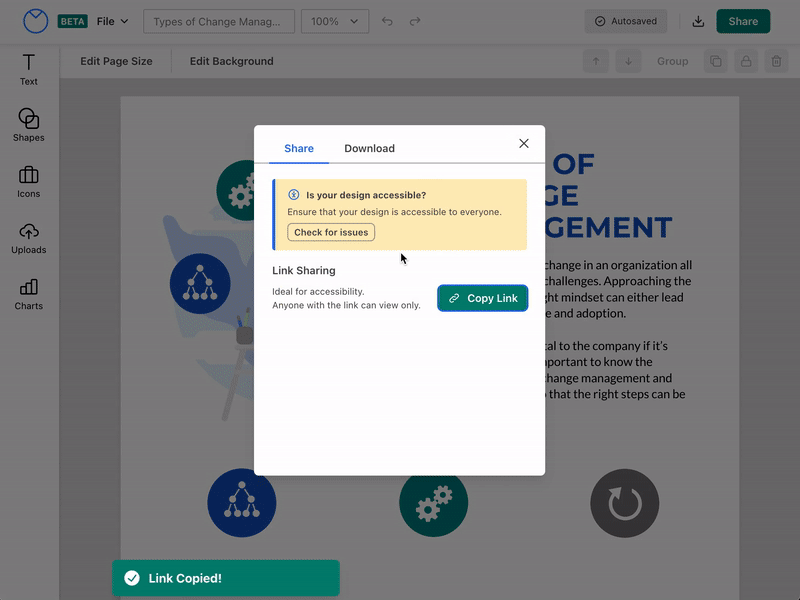Click the undo arrow in the top bar
Image resolution: width=800 pixels, height=600 pixels.
pos(387,20)
